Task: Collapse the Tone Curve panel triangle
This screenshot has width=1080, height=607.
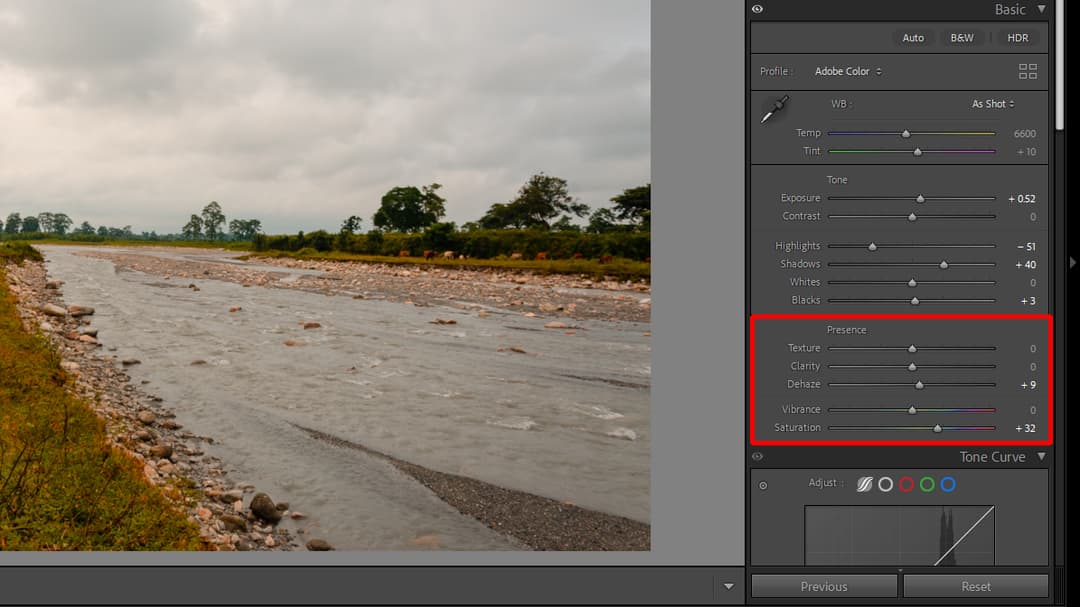Action: (1041, 456)
